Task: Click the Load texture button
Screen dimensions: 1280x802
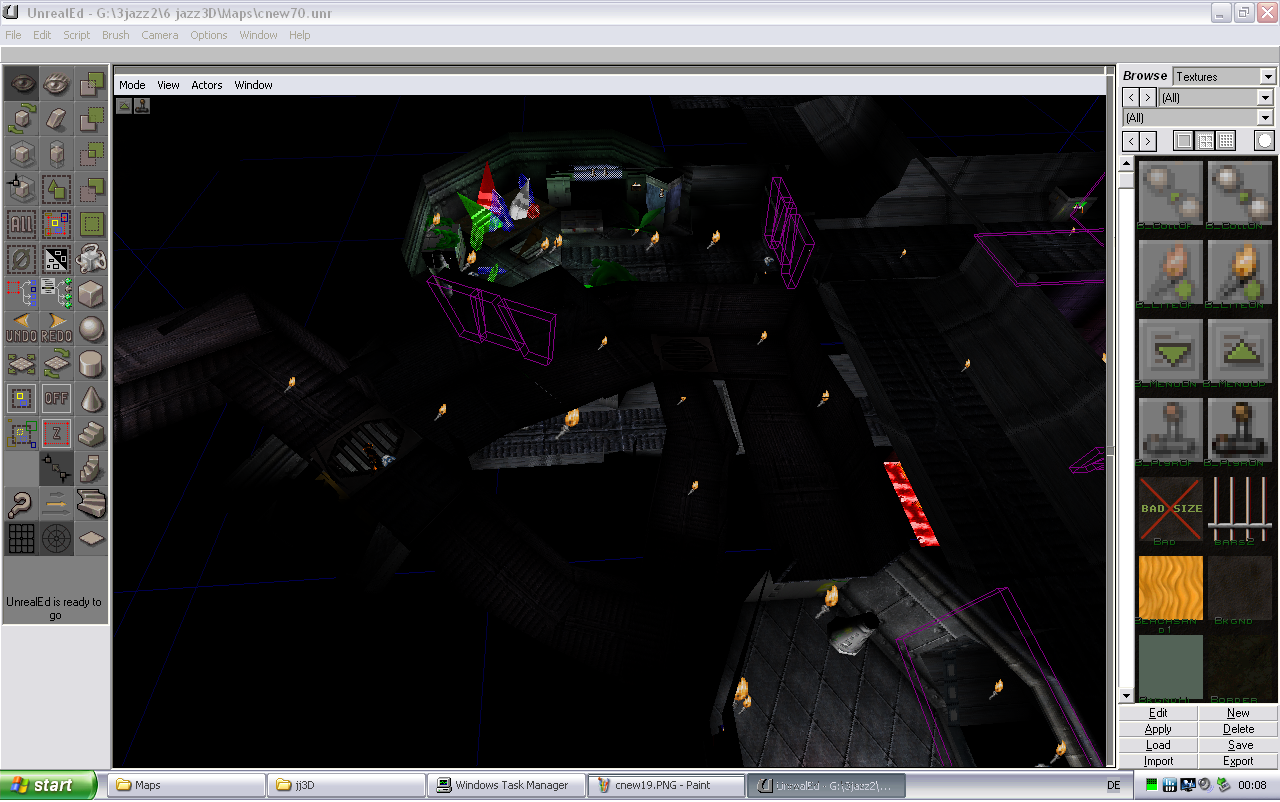Action: tap(1158, 745)
